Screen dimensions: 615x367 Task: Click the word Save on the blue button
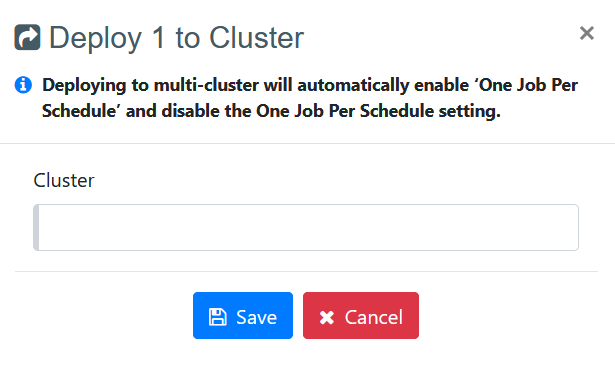[x=257, y=317]
